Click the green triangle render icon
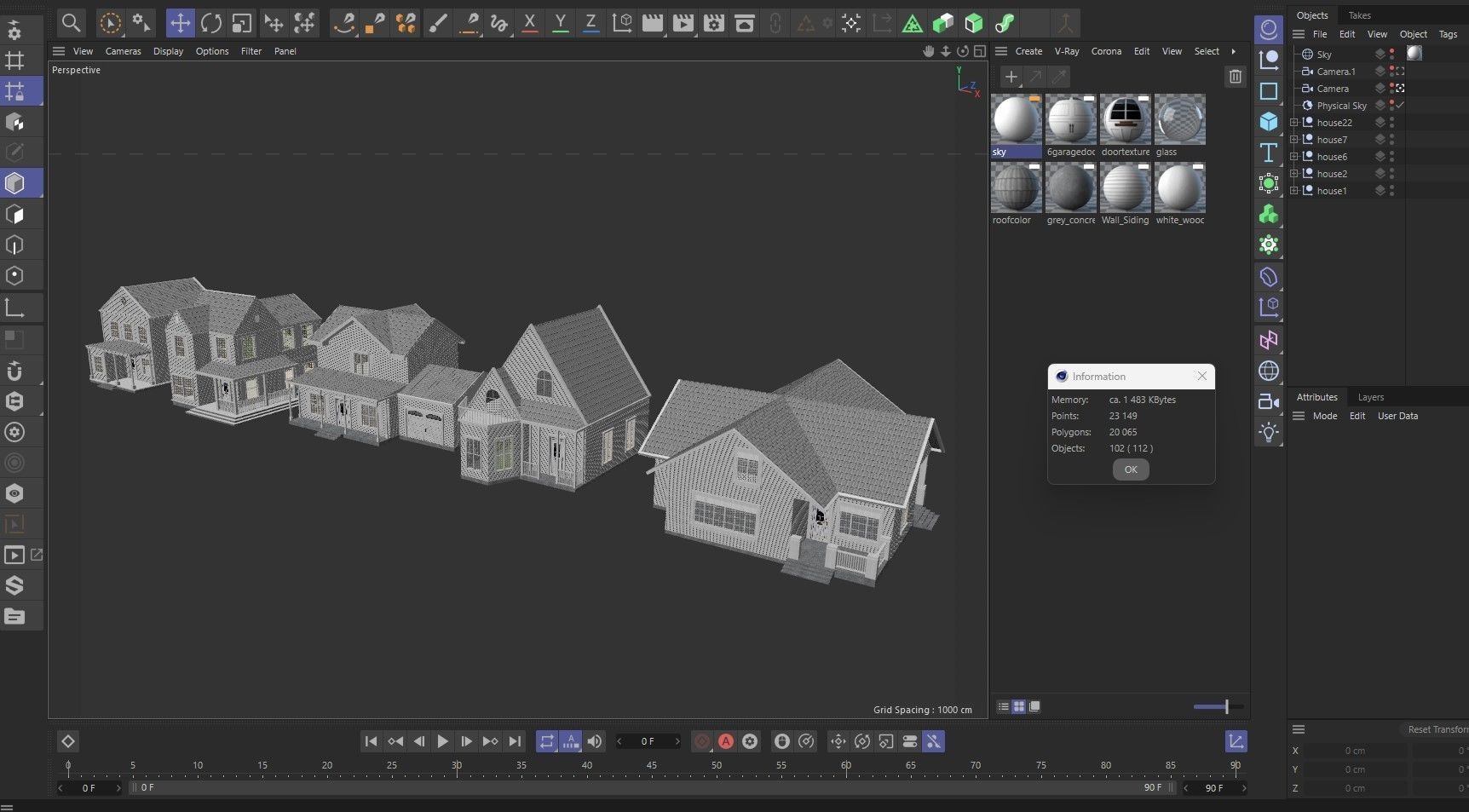1469x812 pixels. tap(912, 23)
